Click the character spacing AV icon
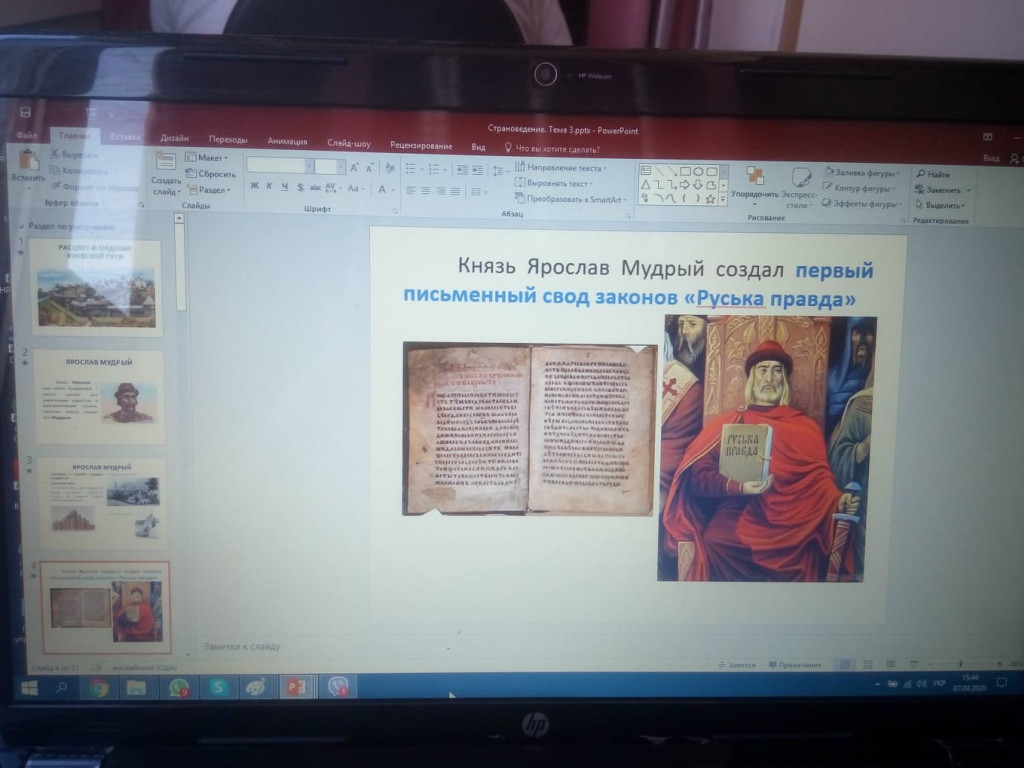This screenshot has height=768, width=1024. (332, 188)
